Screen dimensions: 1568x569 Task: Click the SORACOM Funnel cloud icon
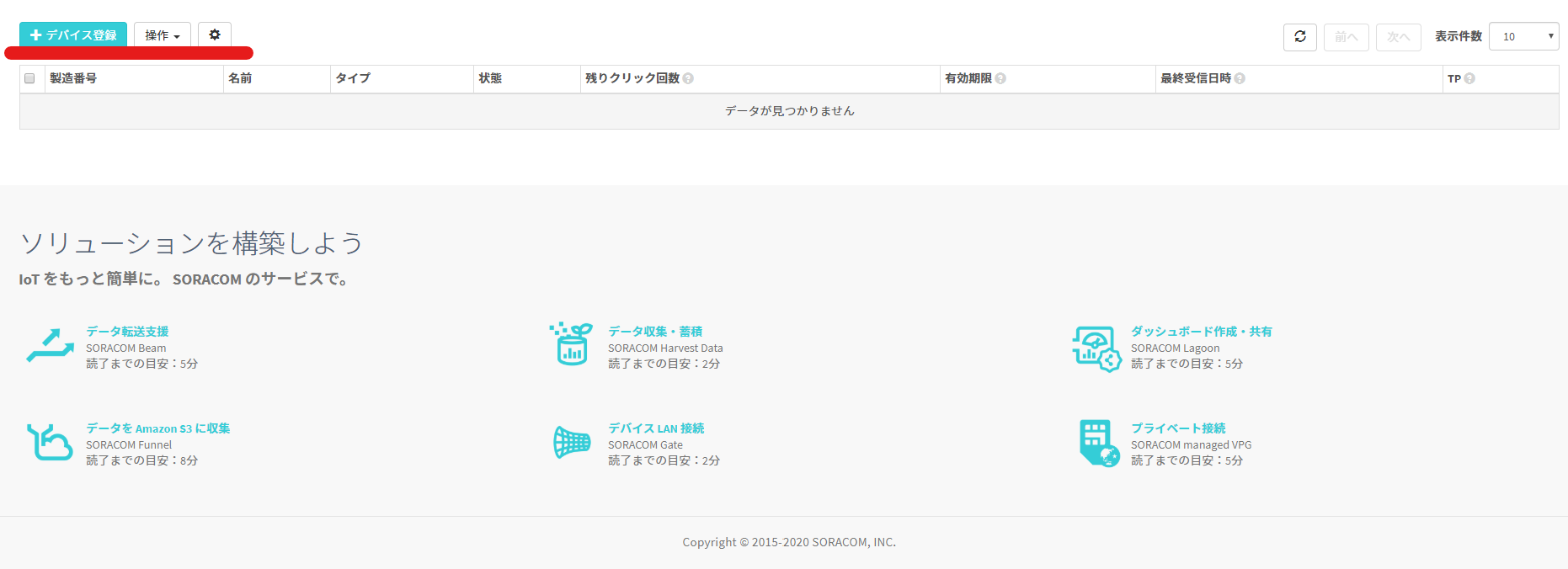(50, 442)
